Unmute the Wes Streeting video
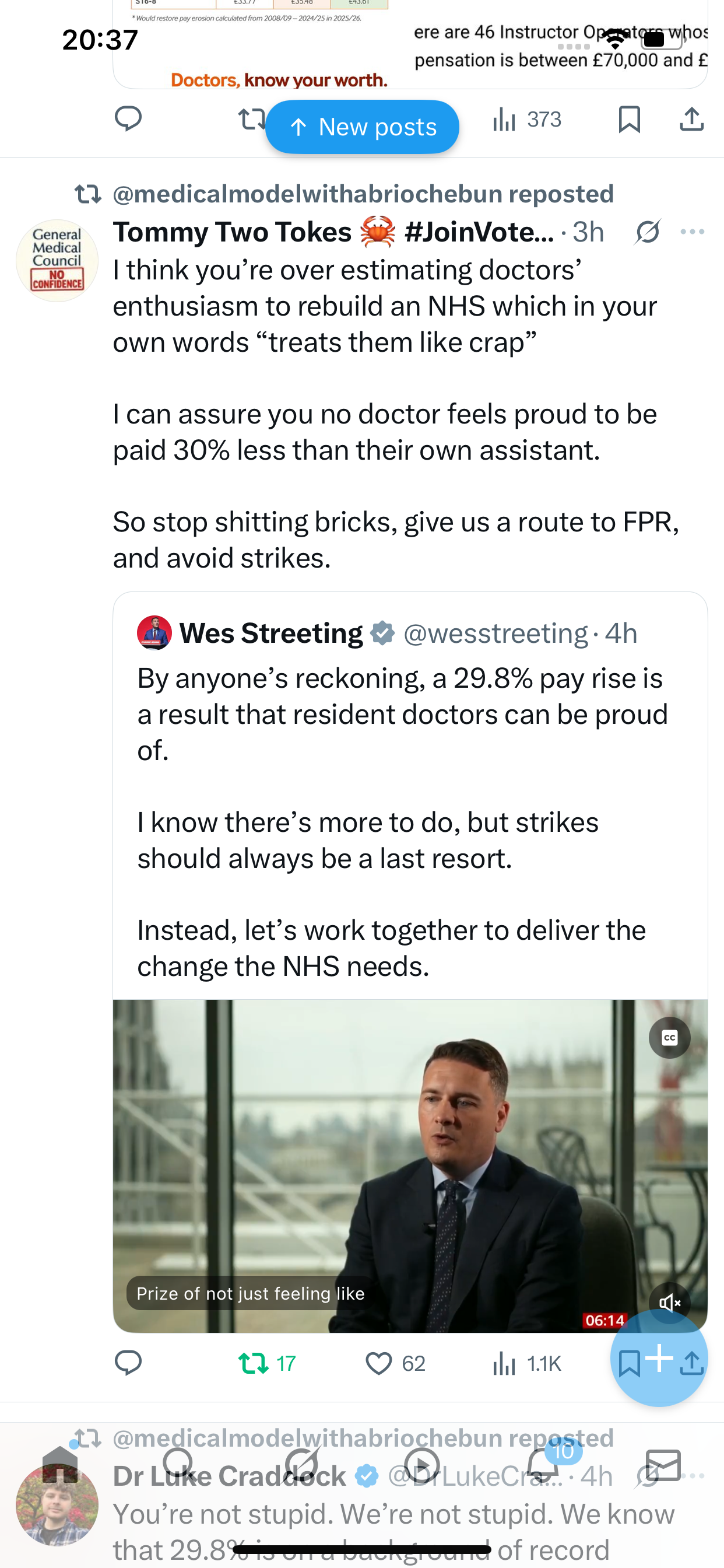 (669, 1303)
